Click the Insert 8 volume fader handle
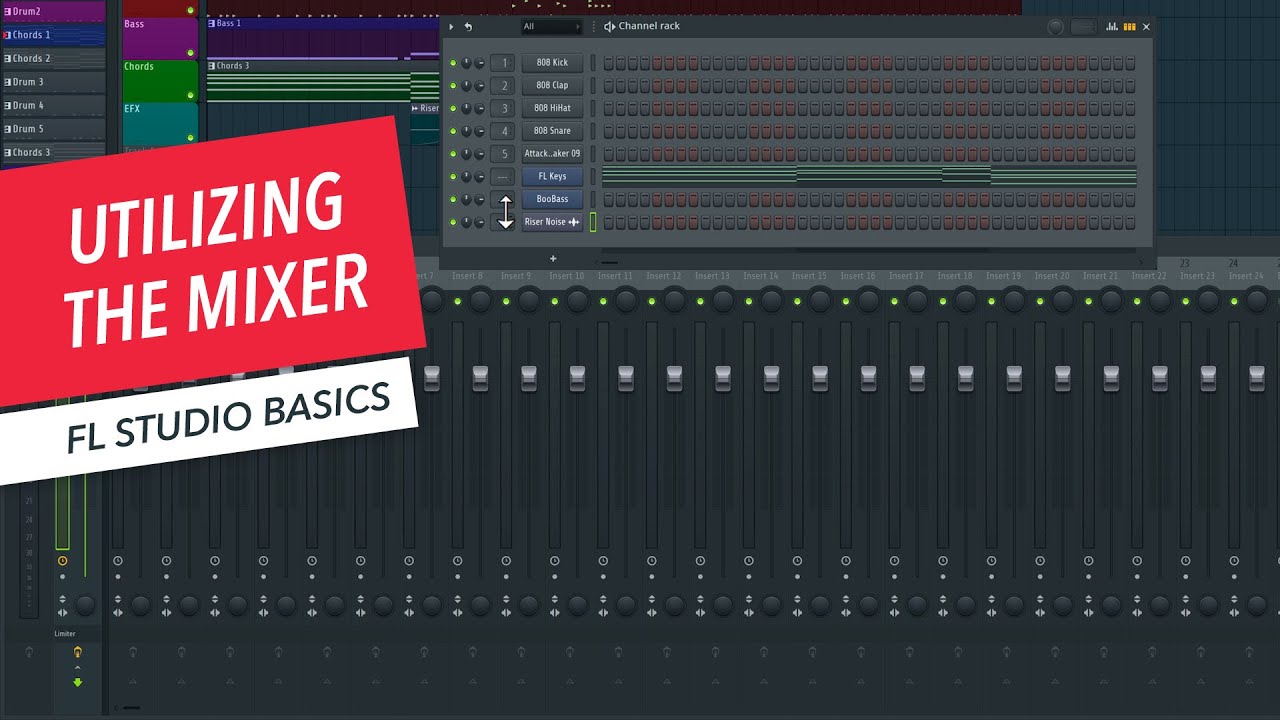1280x720 pixels. pos(480,378)
